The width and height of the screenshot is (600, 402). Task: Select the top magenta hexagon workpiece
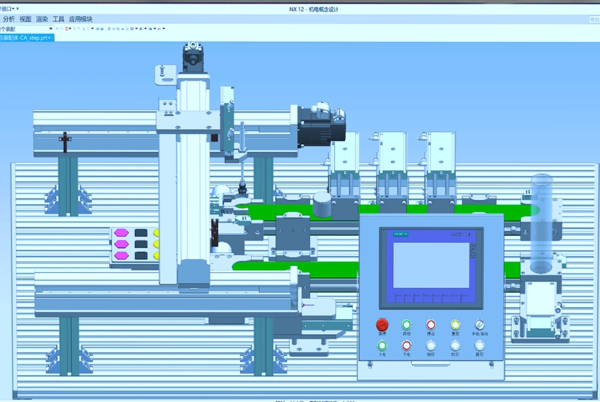click(x=122, y=233)
